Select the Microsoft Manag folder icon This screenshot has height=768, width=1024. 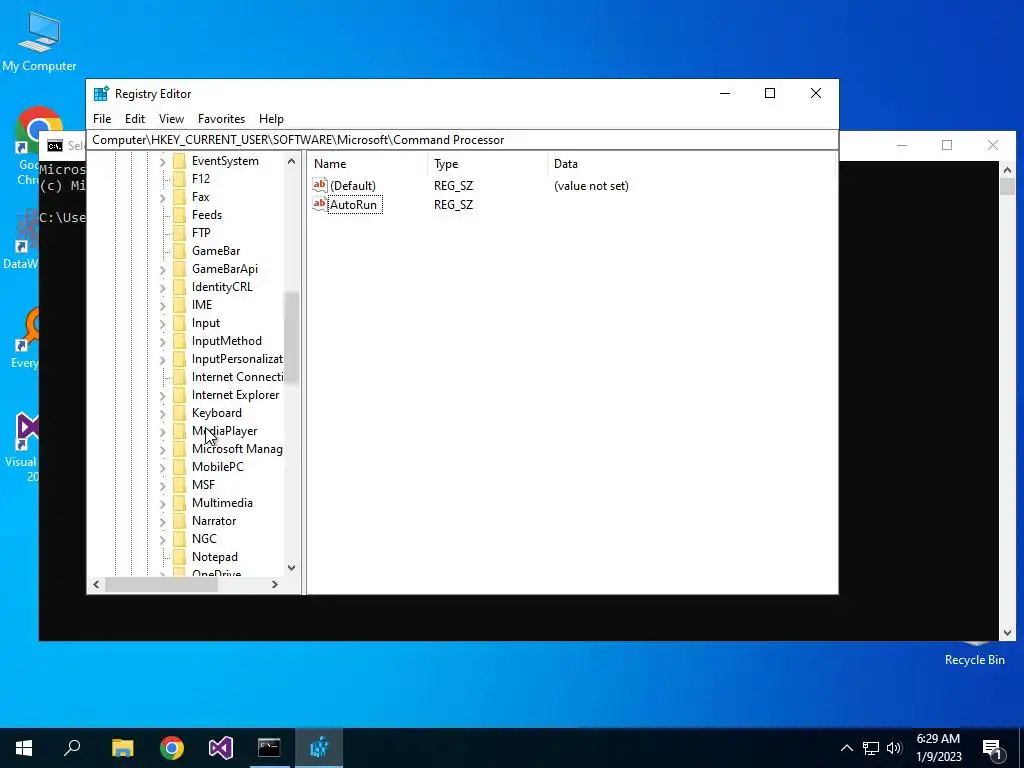click(180, 449)
